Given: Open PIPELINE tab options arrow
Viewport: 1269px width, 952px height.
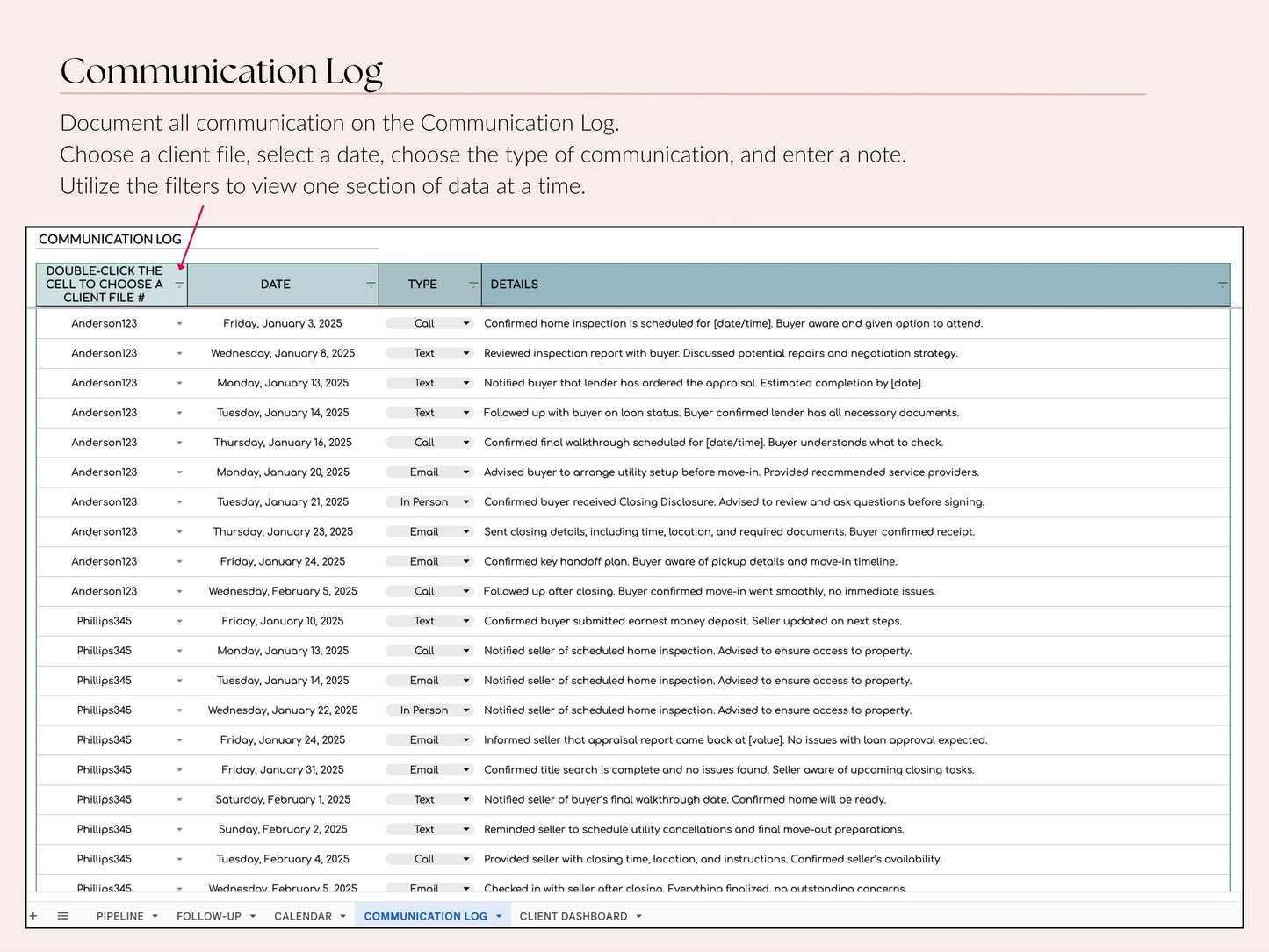Looking at the screenshot, I should pos(155,916).
